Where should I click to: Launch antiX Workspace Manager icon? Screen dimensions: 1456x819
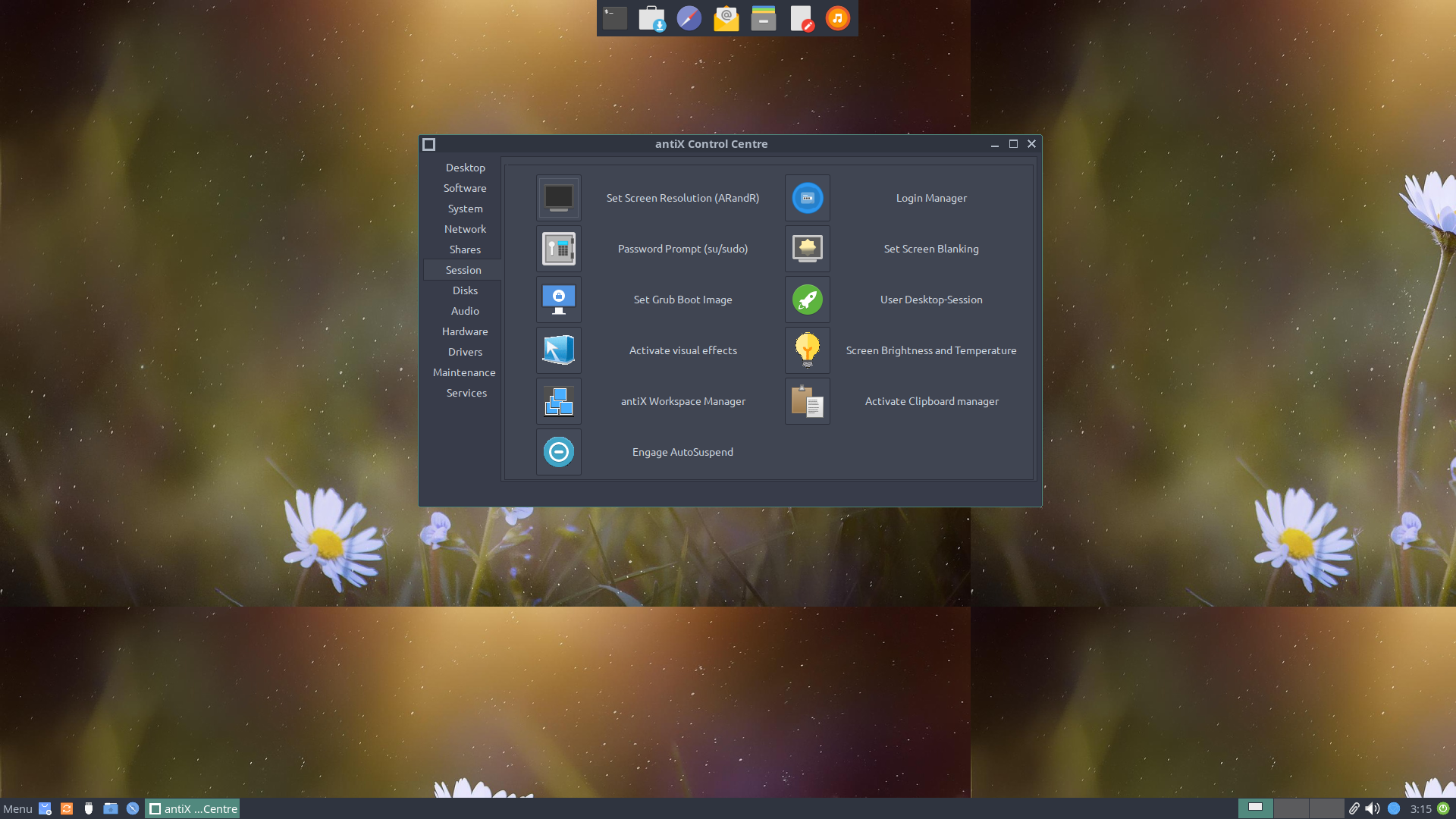[x=559, y=401]
